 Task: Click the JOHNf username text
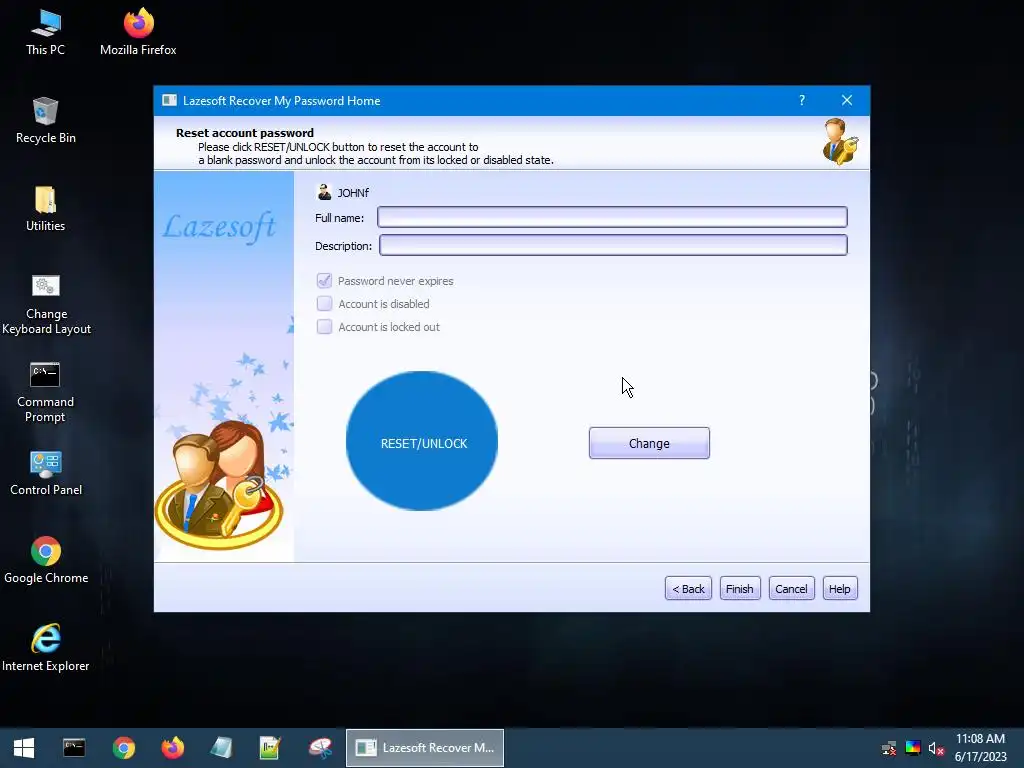[353, 193]
